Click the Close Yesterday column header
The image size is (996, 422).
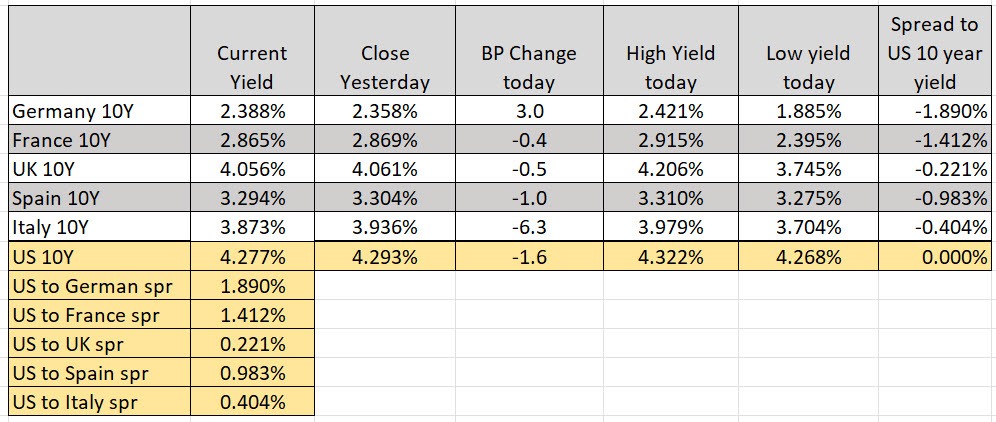click(x=384, y=67)
